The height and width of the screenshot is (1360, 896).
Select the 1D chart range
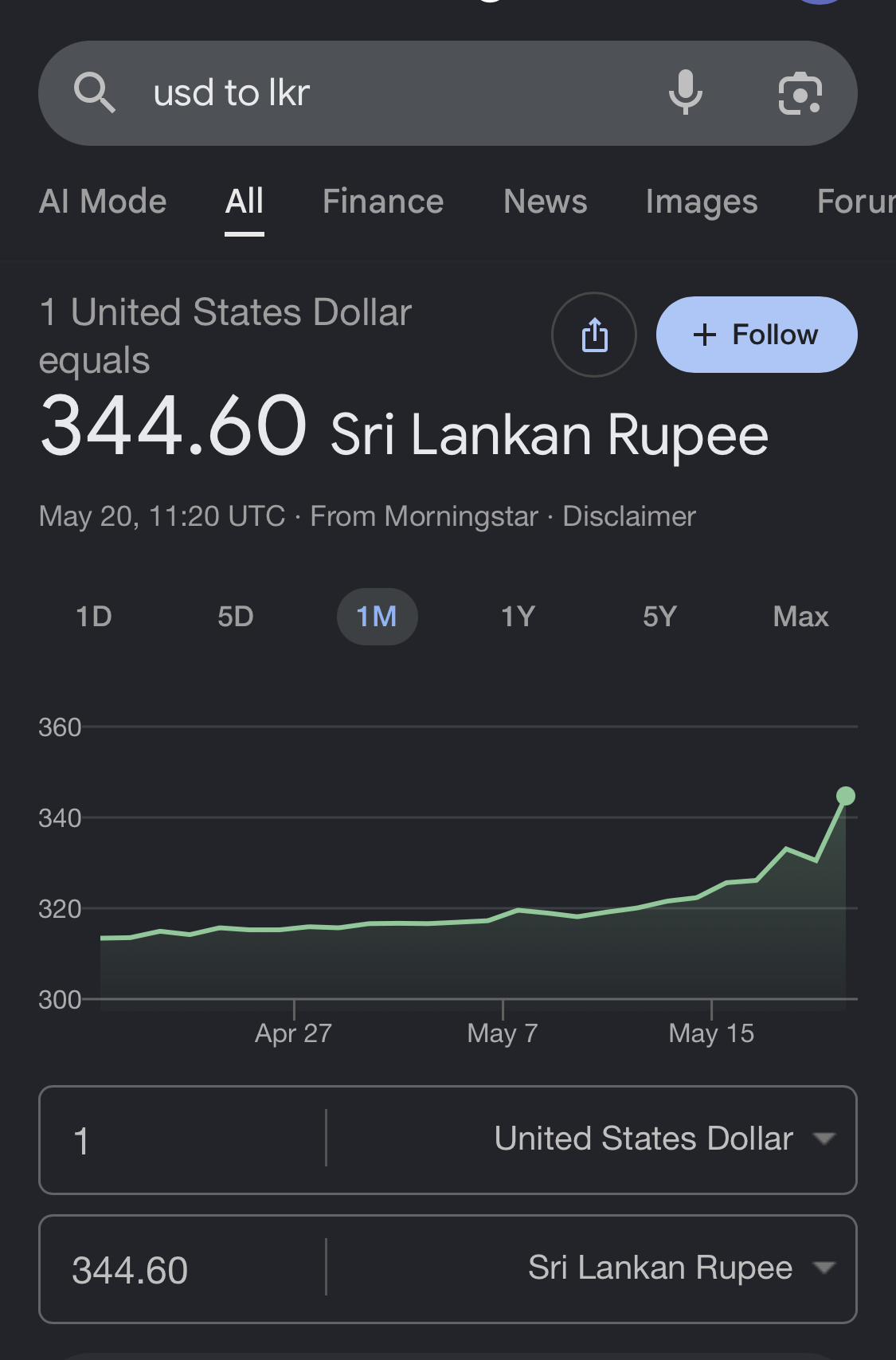94,617
